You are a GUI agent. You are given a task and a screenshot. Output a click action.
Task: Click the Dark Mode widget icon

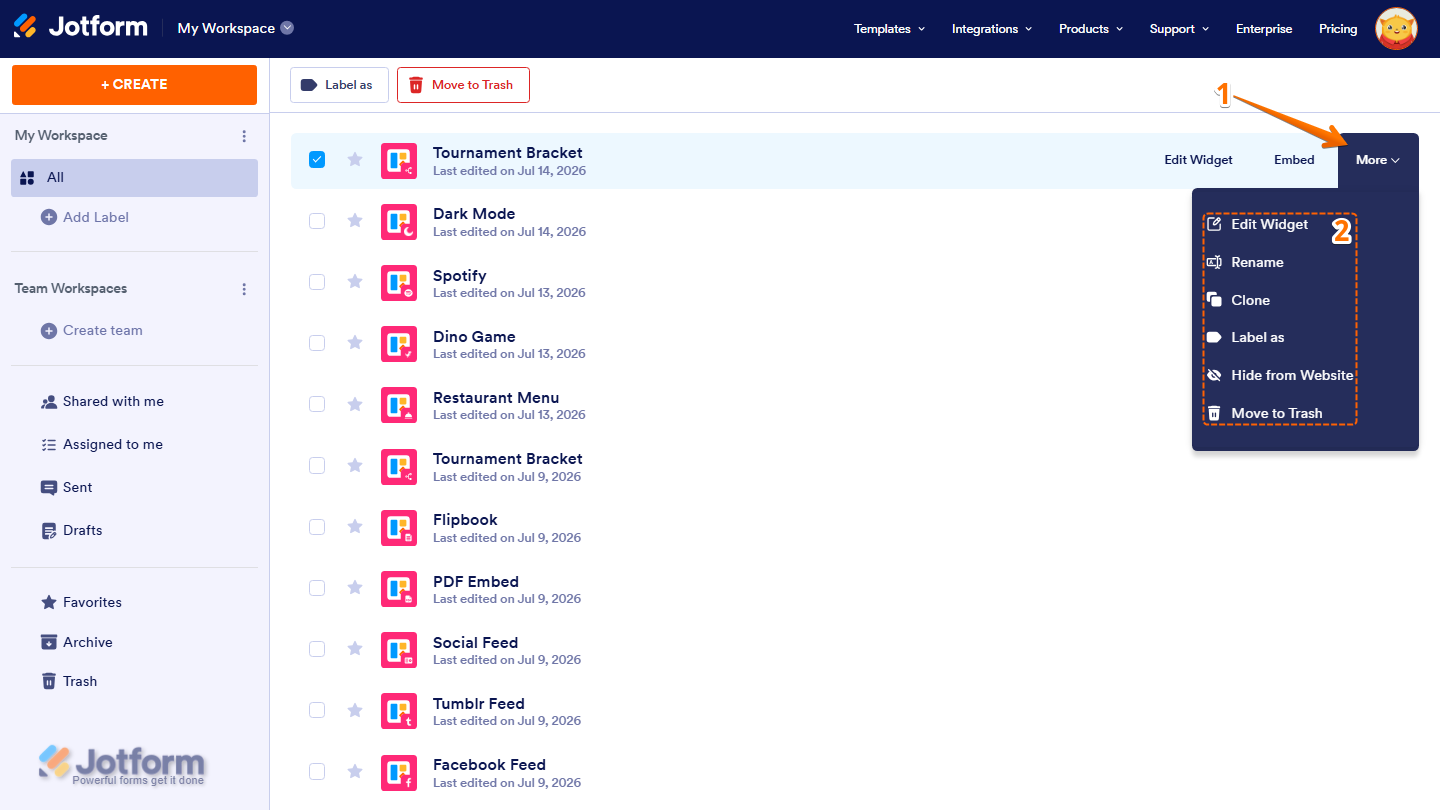[x=399, y=222]
